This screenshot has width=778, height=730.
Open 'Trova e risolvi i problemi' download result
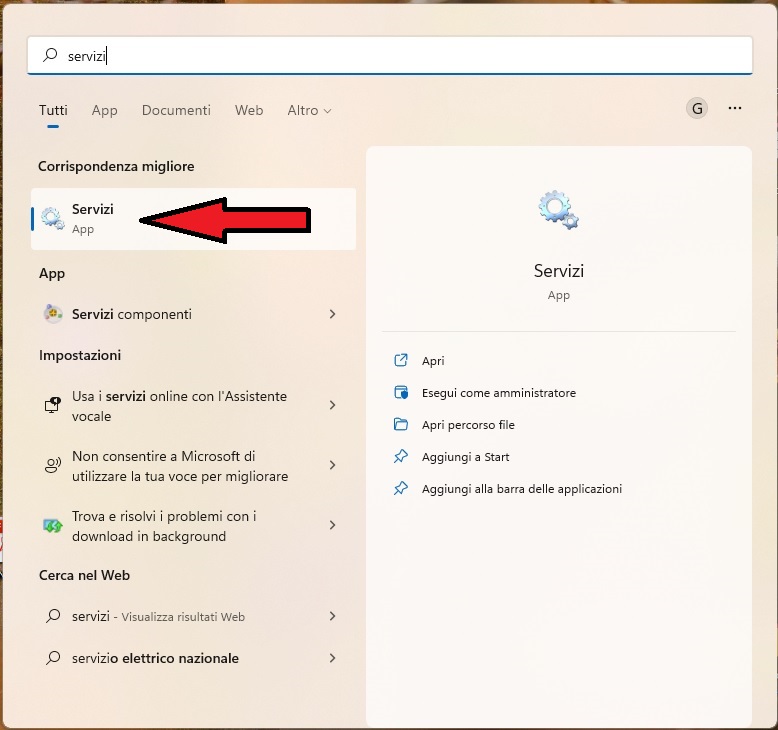point(194,526)
